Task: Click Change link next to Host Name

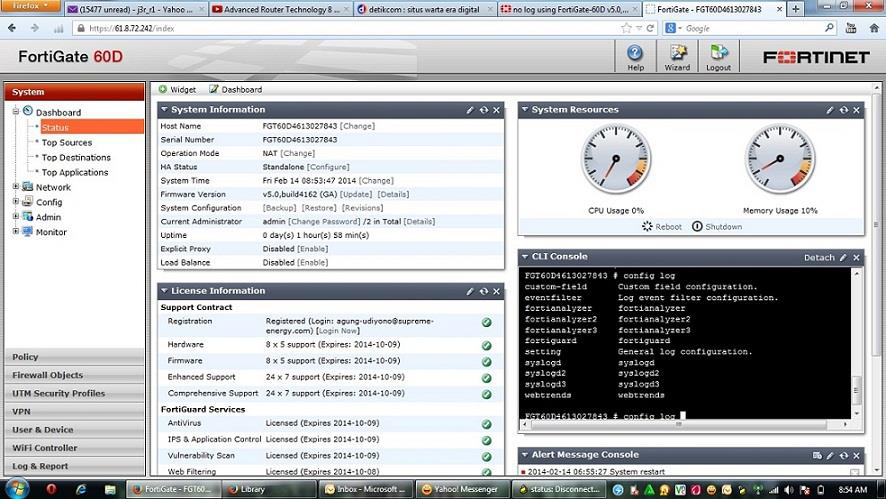Action: coord(357,126)
